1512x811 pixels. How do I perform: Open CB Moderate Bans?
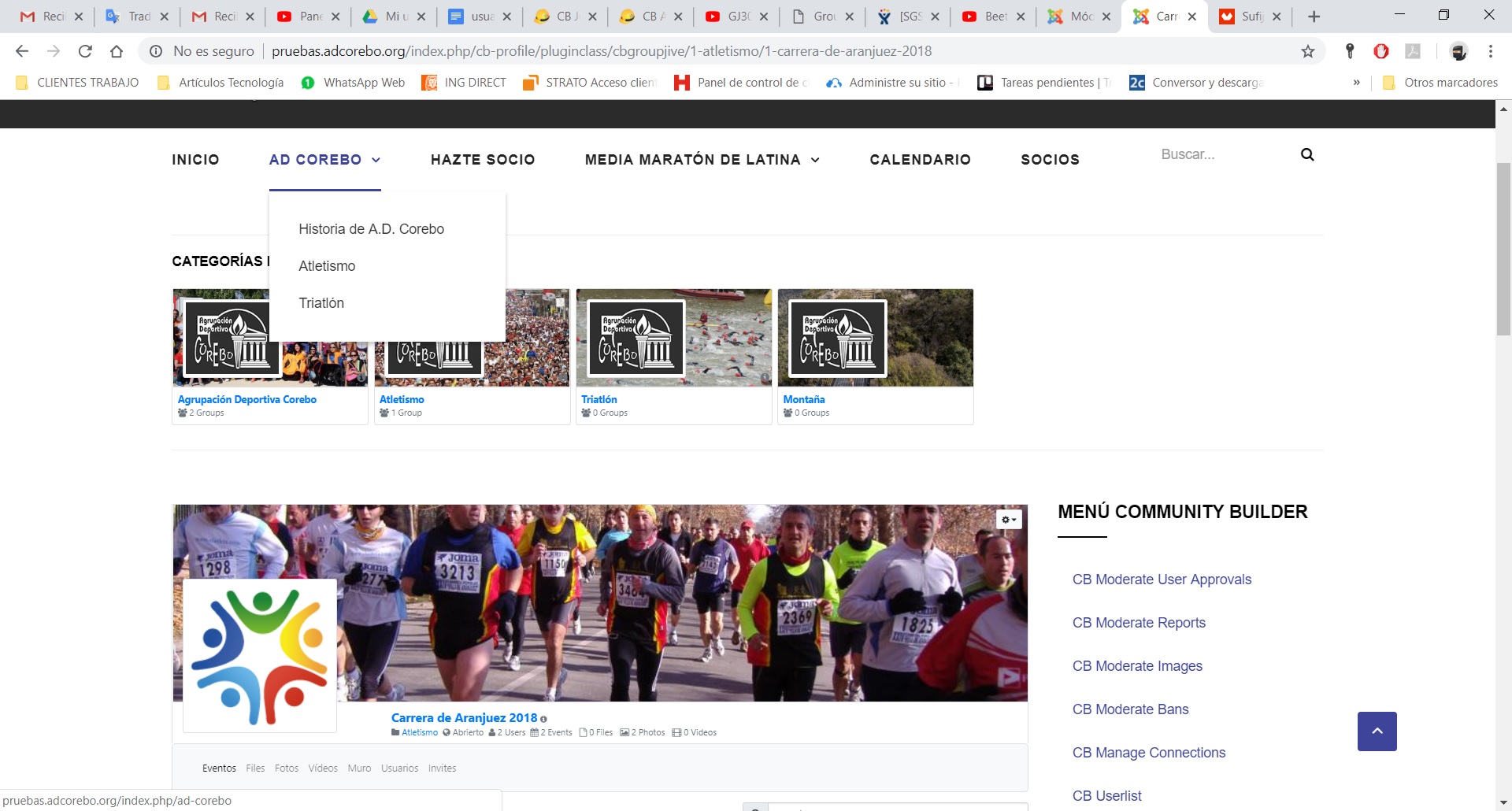(1130, 709)
